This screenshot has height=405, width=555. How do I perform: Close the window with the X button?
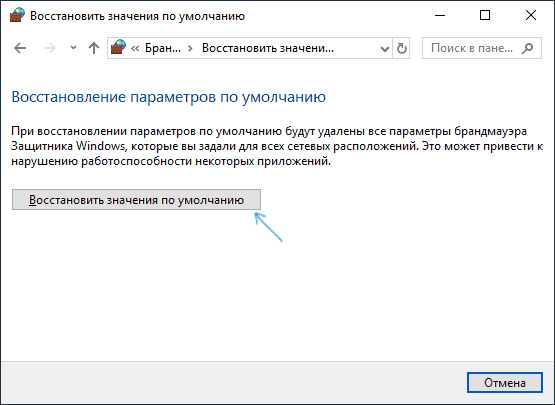point(531,16)
